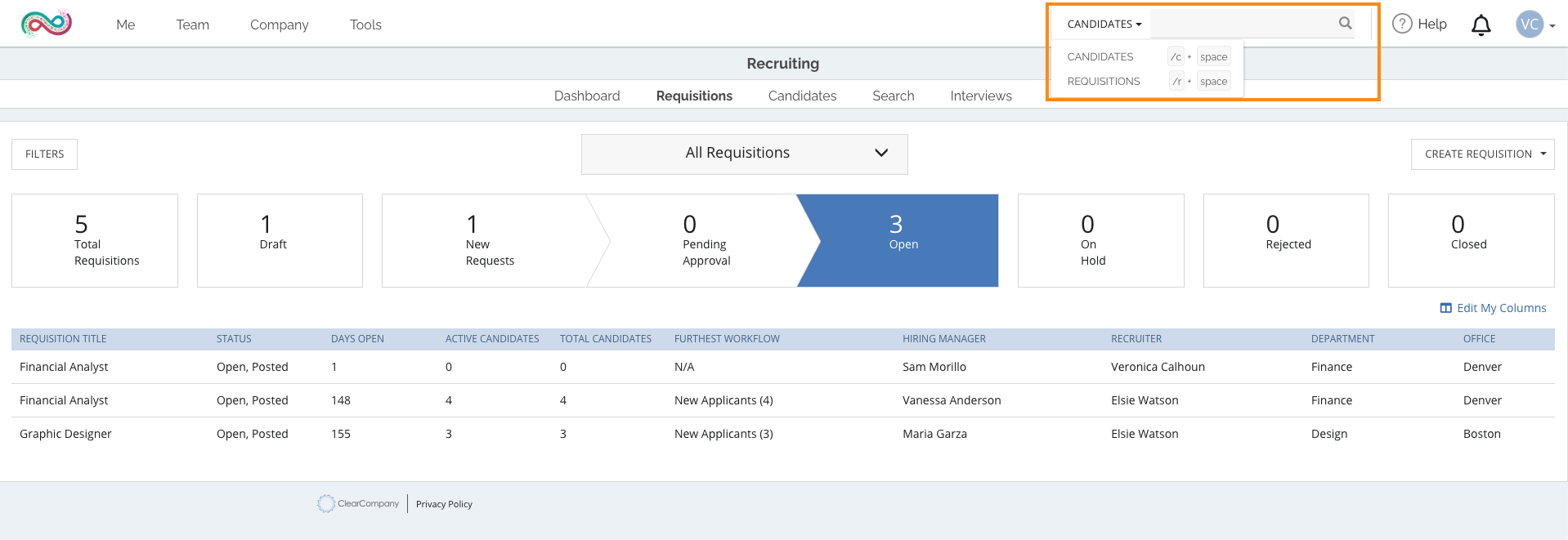Select the Rejected card

coord(1286,240)
